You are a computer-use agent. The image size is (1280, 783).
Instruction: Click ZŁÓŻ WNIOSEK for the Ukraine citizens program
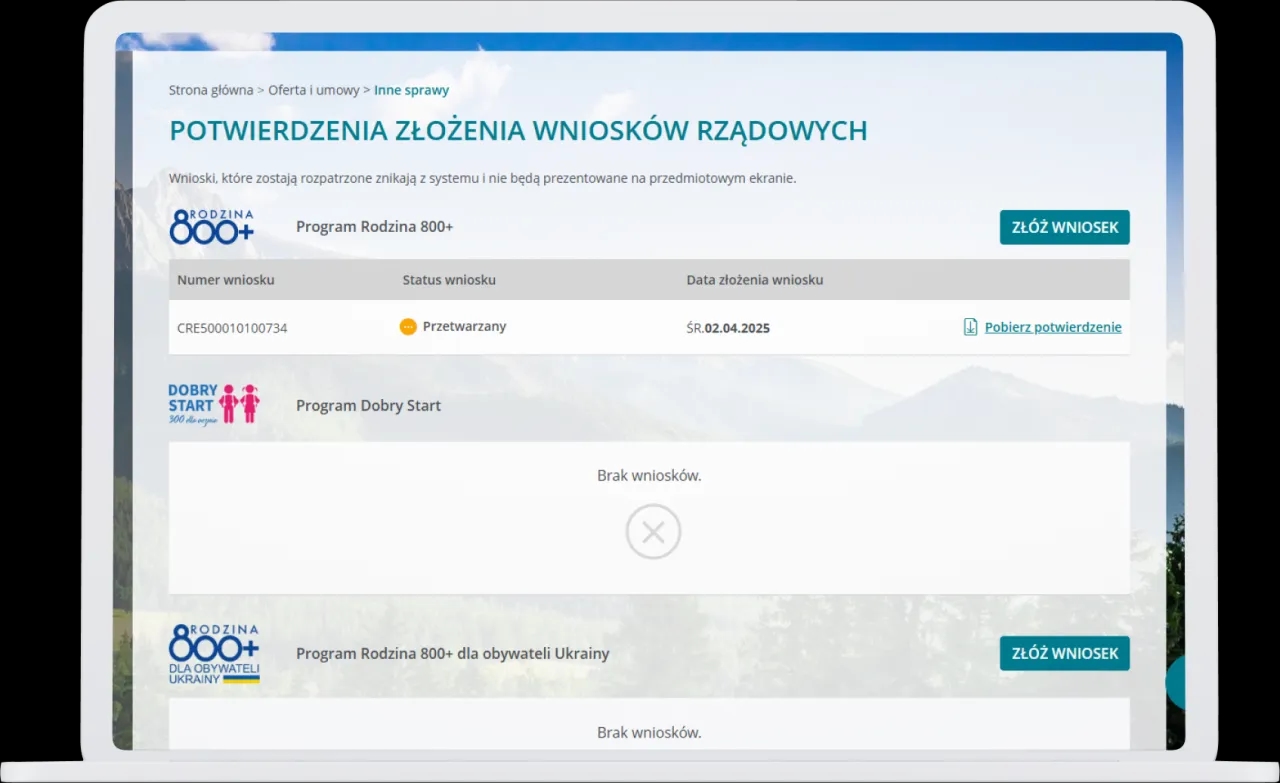(1064, 653)
